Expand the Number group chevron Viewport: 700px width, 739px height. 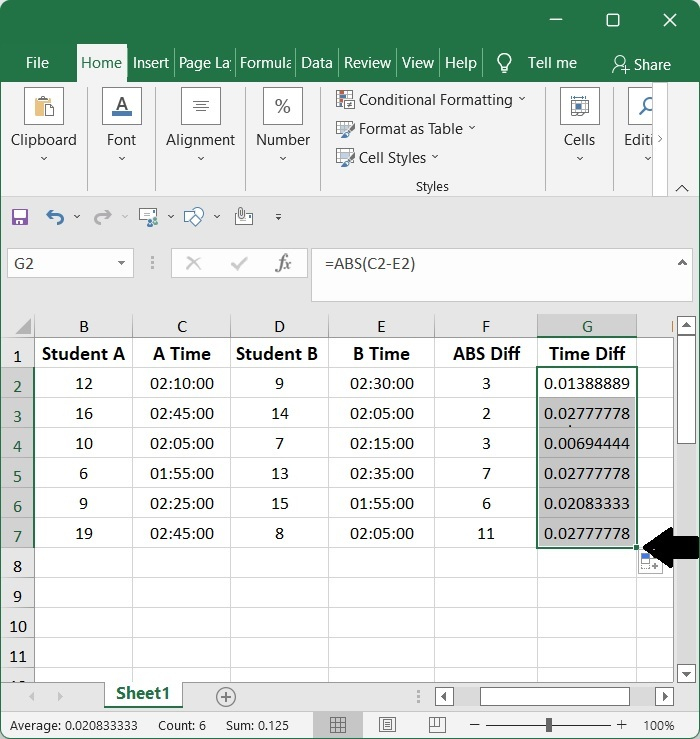pos(283,159)
